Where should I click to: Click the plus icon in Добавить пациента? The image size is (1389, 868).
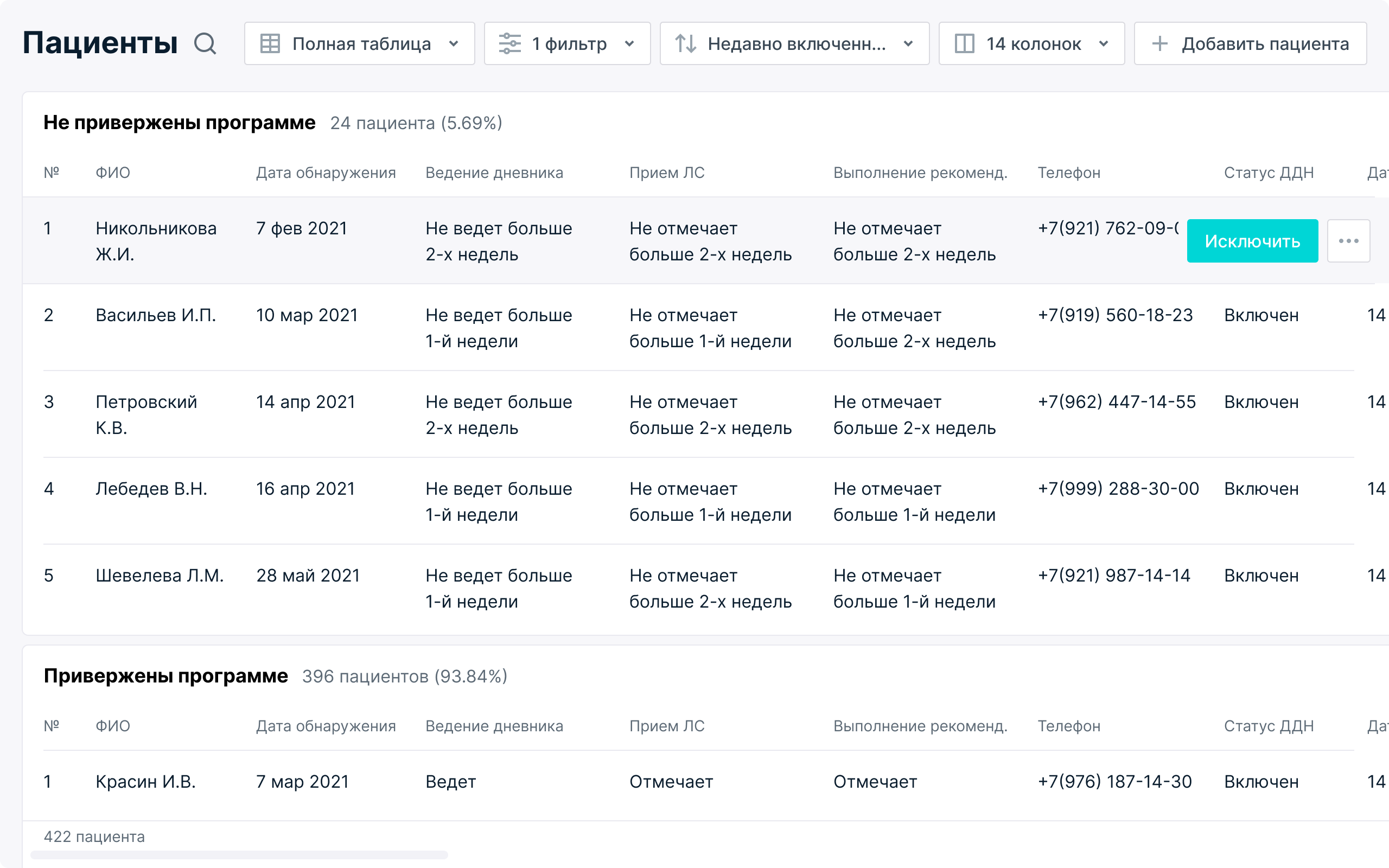1159,43
